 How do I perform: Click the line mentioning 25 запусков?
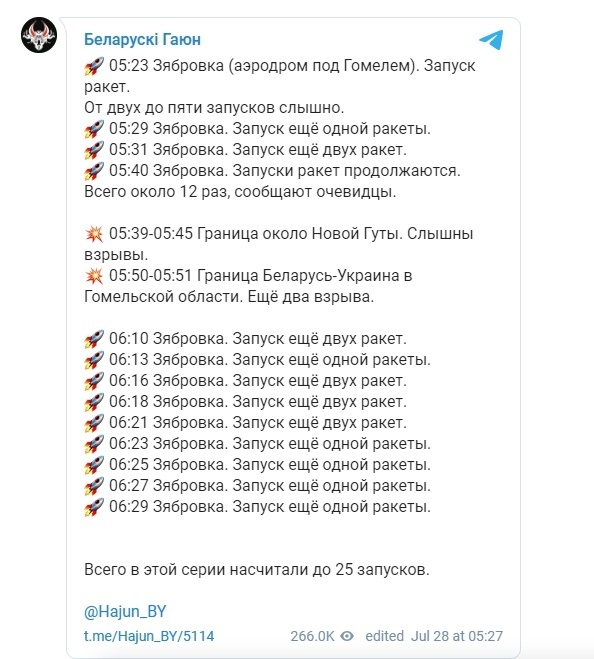click(257, 569)
